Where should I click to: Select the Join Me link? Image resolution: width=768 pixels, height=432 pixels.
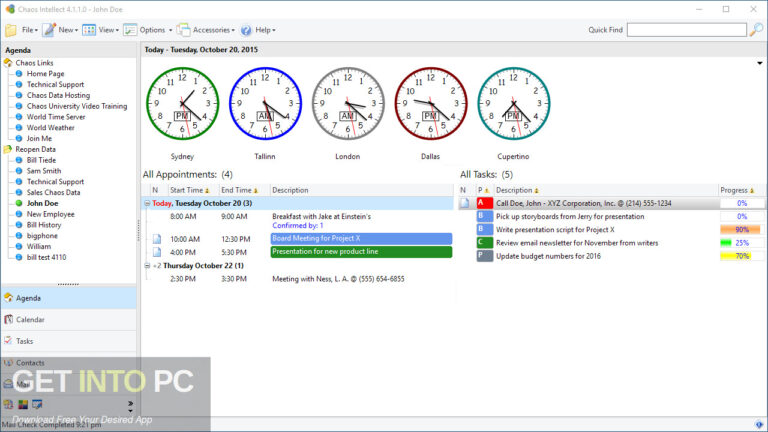coord(39,138)
